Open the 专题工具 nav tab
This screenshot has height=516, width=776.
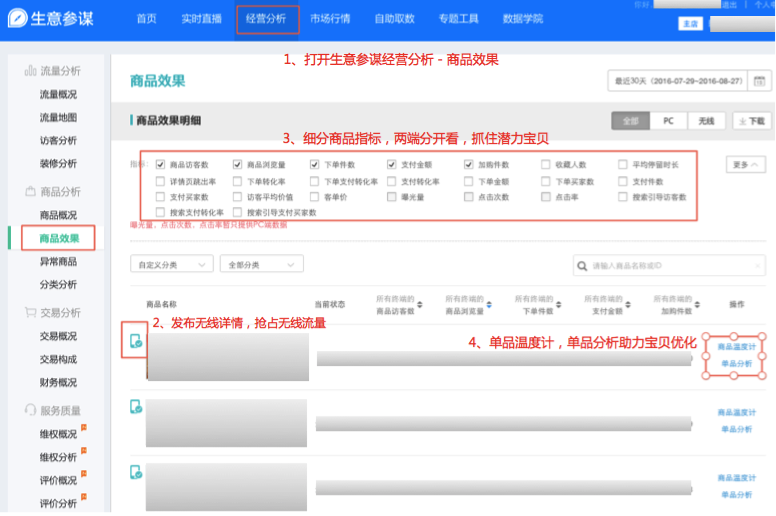tap(458, 19)
